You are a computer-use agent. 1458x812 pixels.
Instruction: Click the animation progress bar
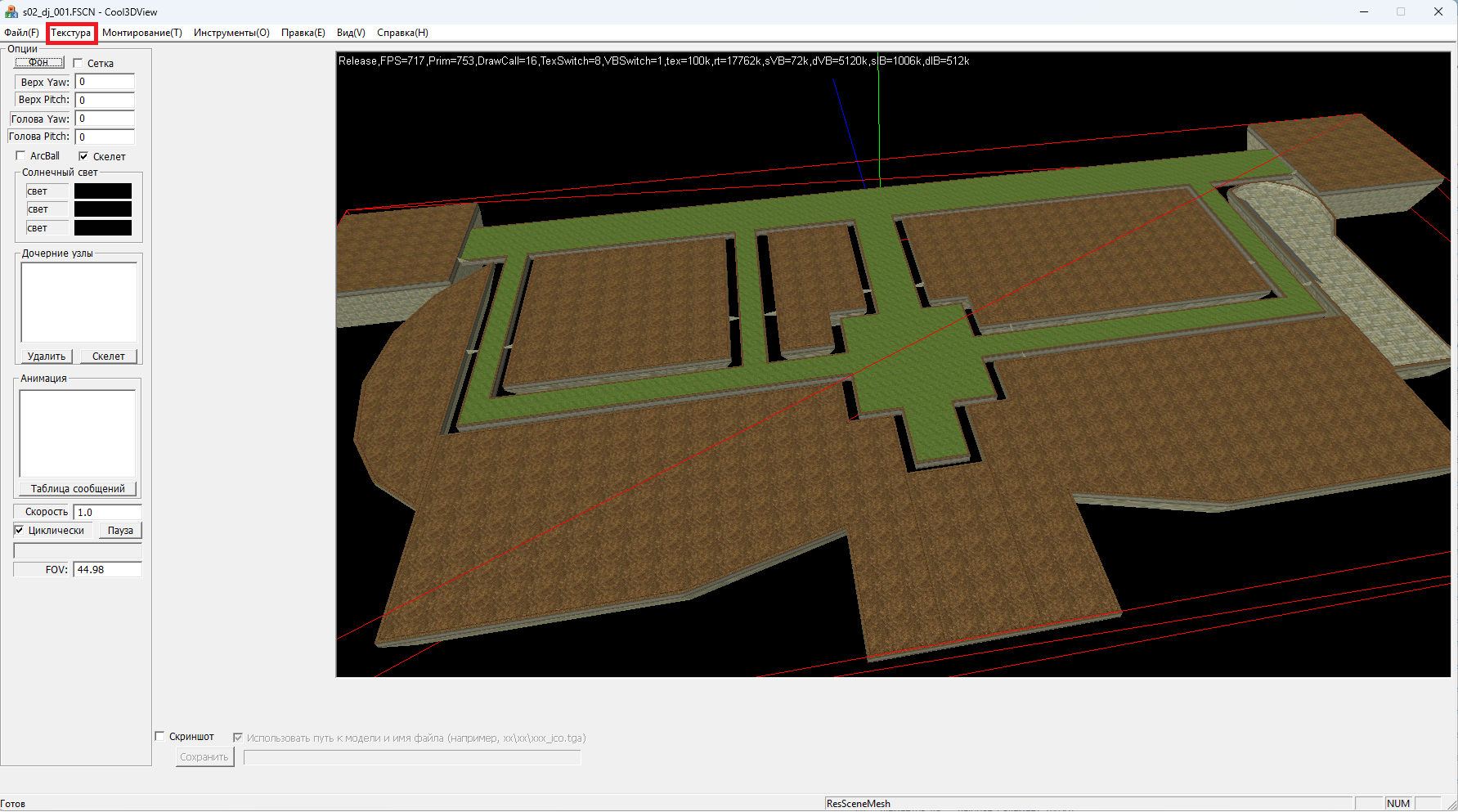tap(78, 550)
